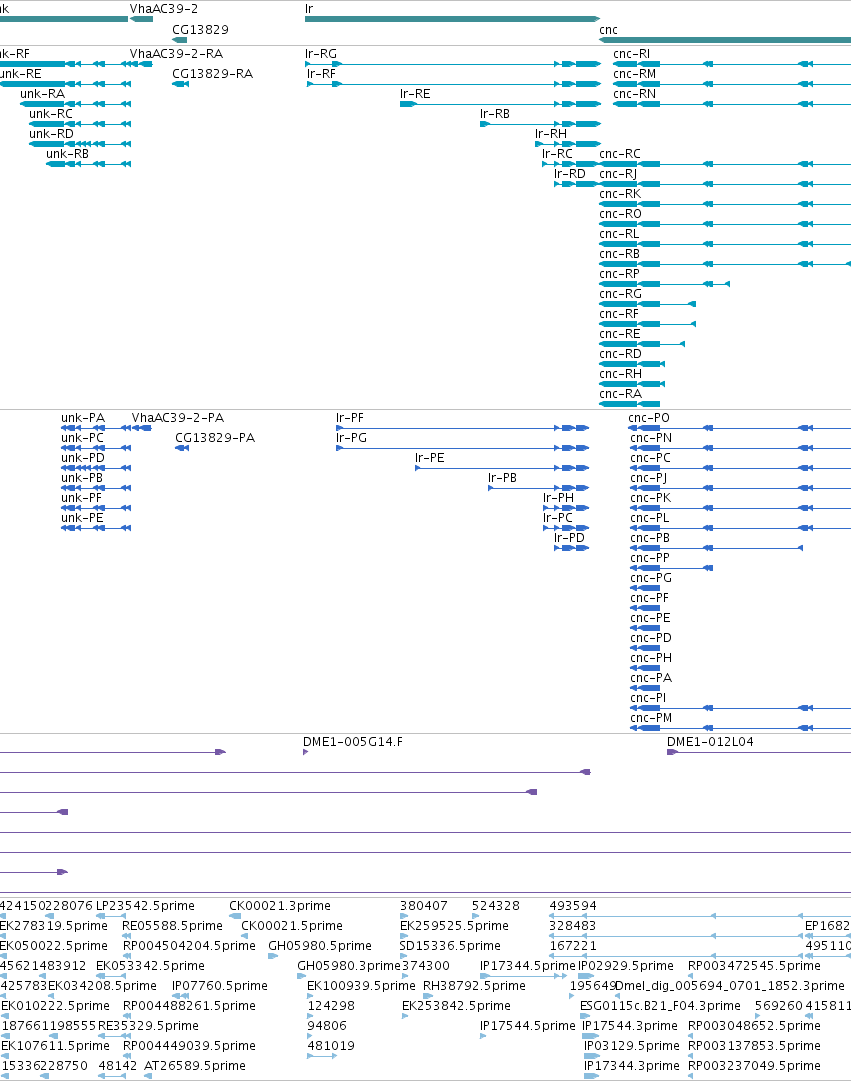Select transcript lr-RC
Image resolution: width=851 pixels, height=1081 pixels.
[557, 154]
